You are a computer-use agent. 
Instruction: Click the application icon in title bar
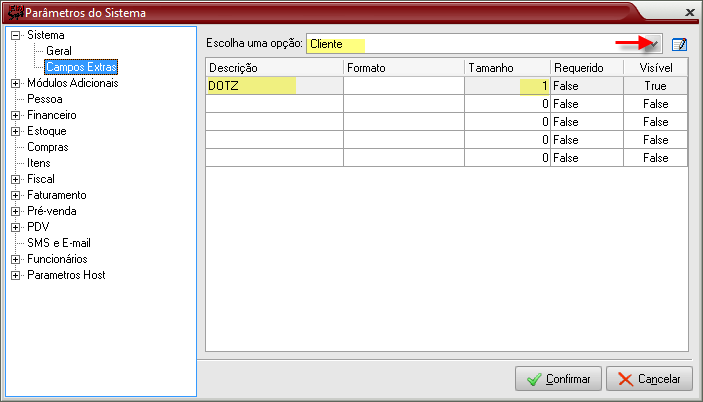tap(15, 12)
